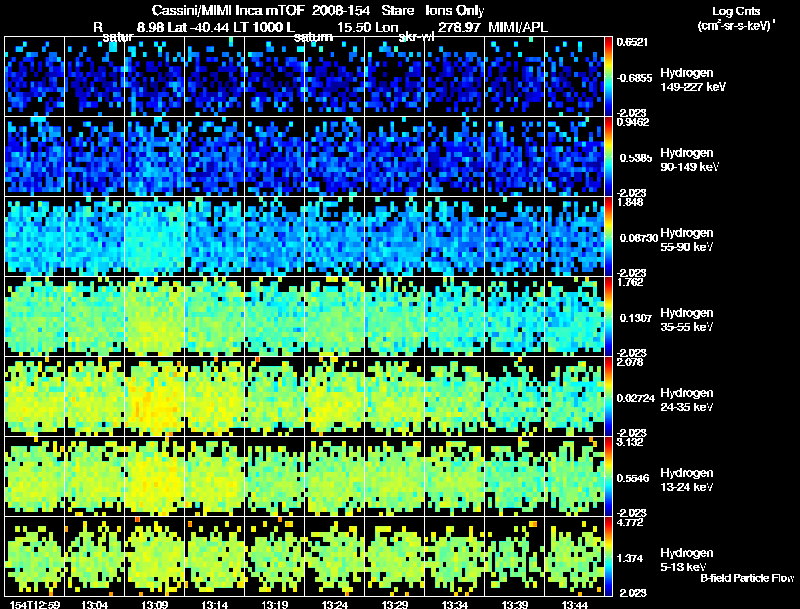Select the 13:24 panel in the 55-90 keV row

pyautogui.click(x=335, y=236)
